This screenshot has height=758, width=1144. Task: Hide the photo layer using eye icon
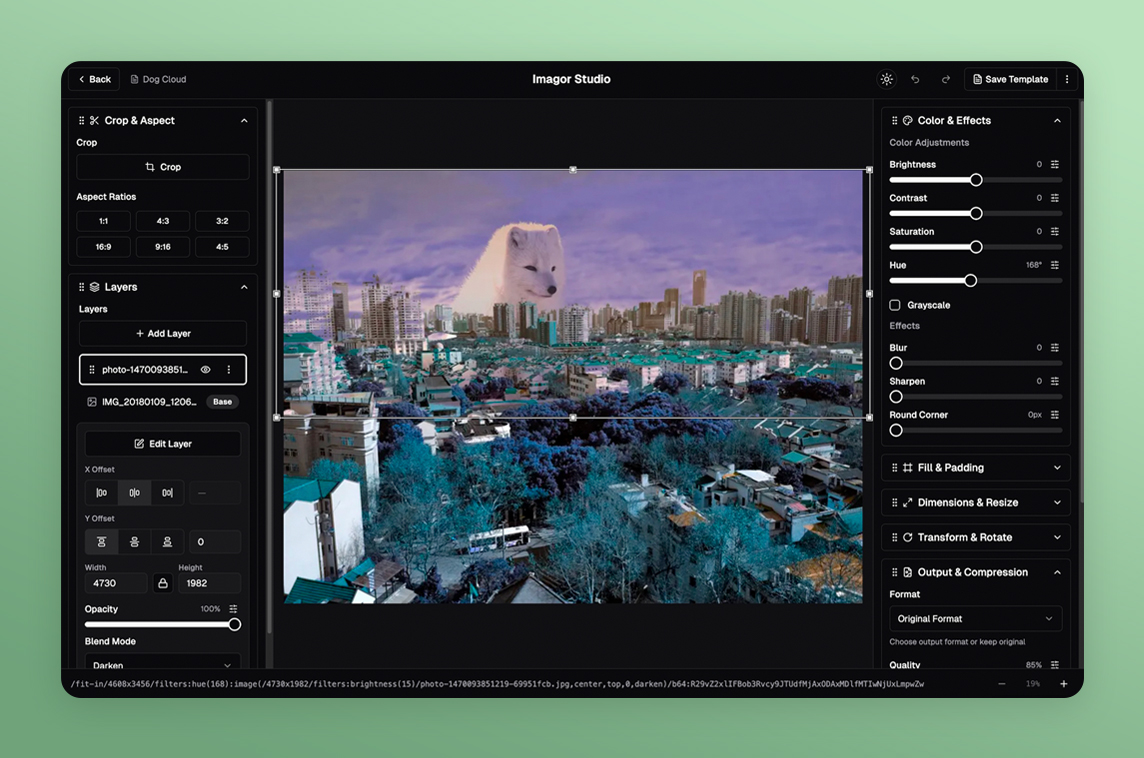click(x=206, y=370)
